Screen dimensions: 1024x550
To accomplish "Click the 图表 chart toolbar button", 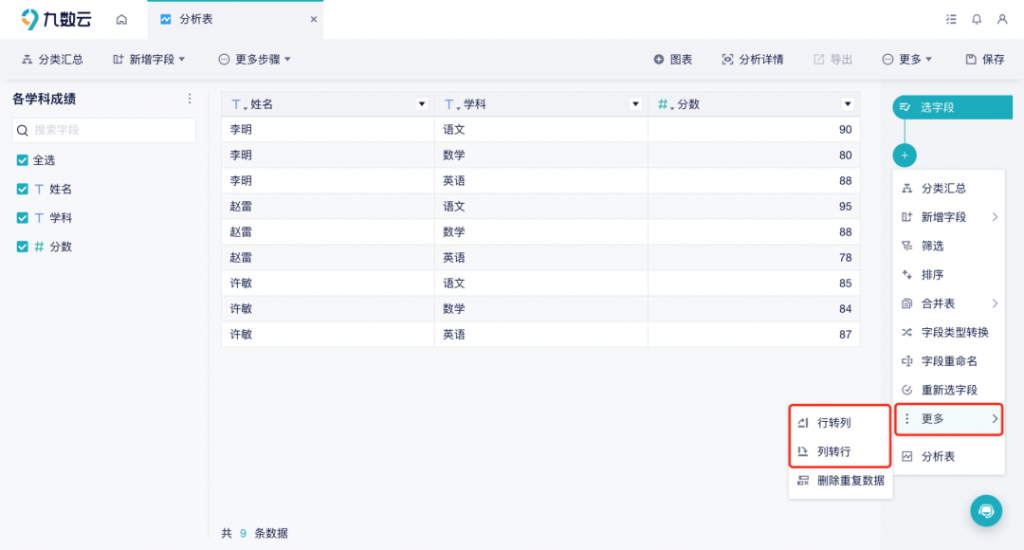I will [673, 60].
